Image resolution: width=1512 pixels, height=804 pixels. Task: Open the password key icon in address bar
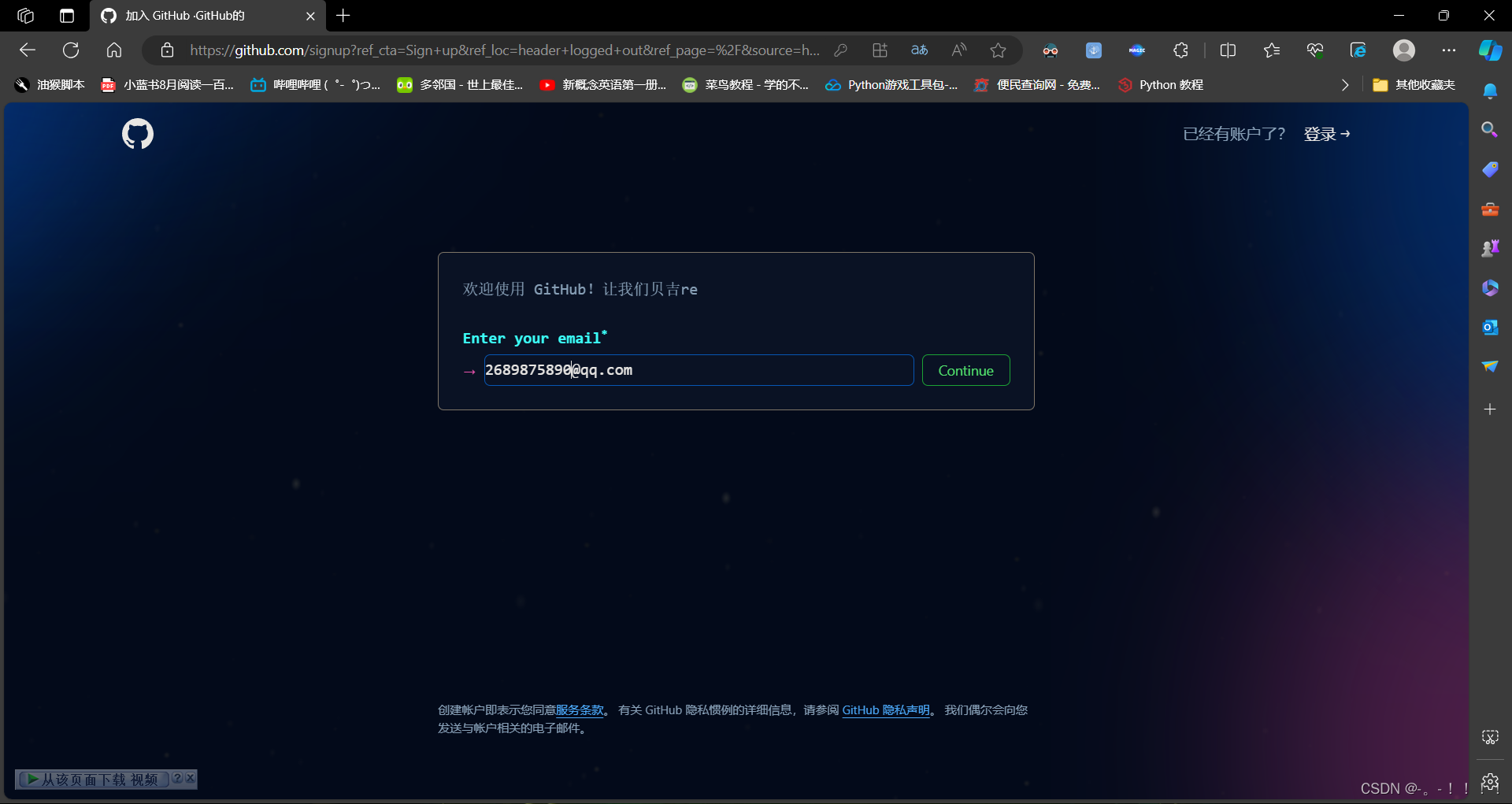click(841, 50)
